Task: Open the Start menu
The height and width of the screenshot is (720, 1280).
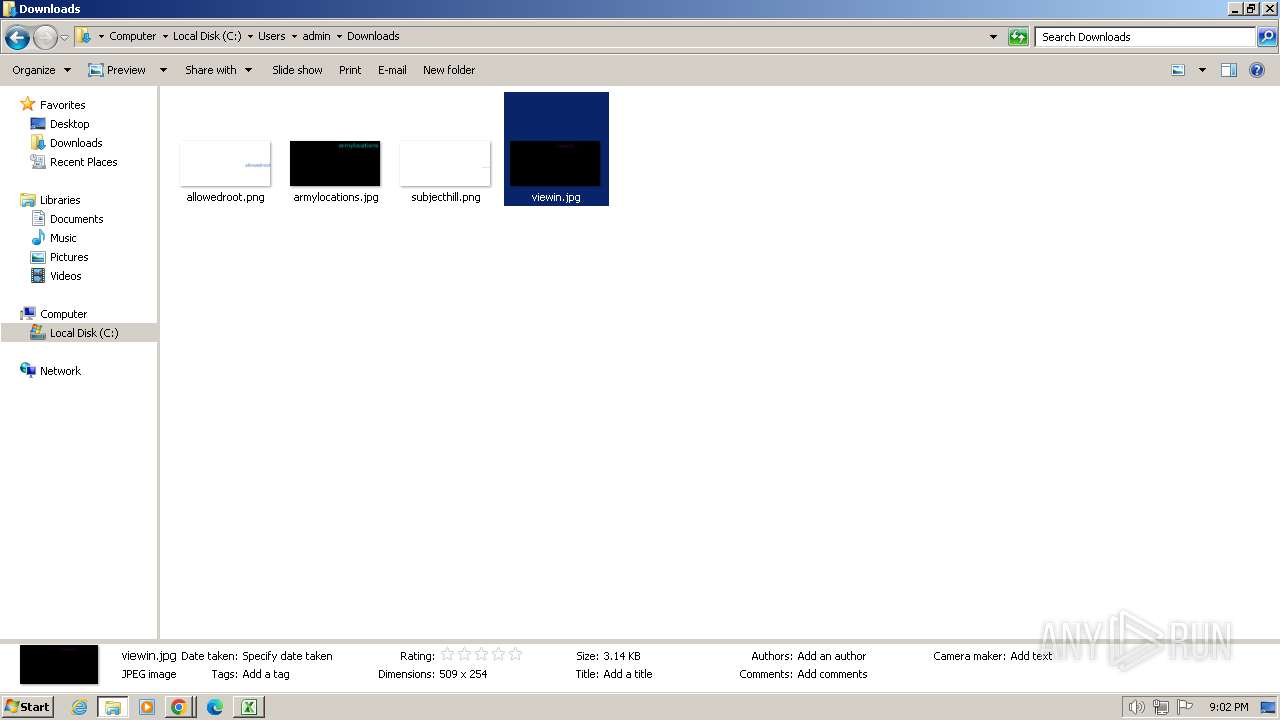Action: click(x=27, y=707)
